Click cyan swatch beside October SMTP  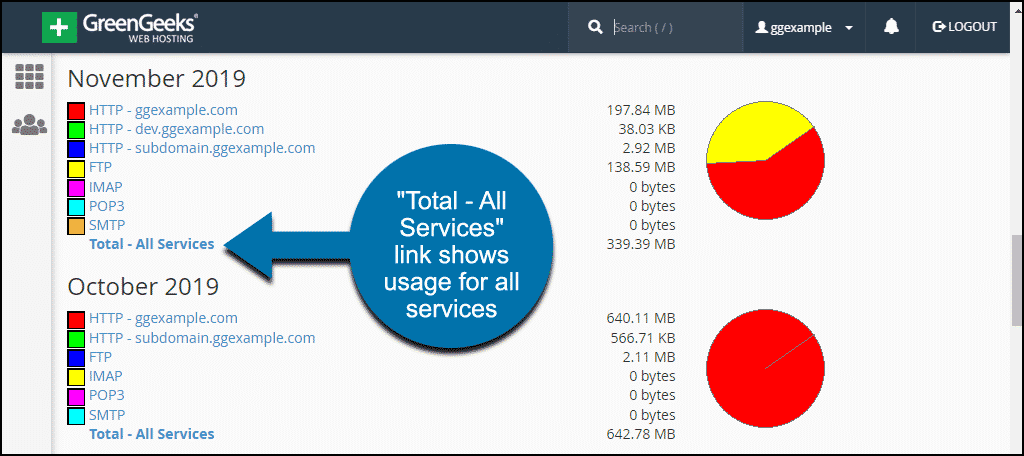[76, 415]
